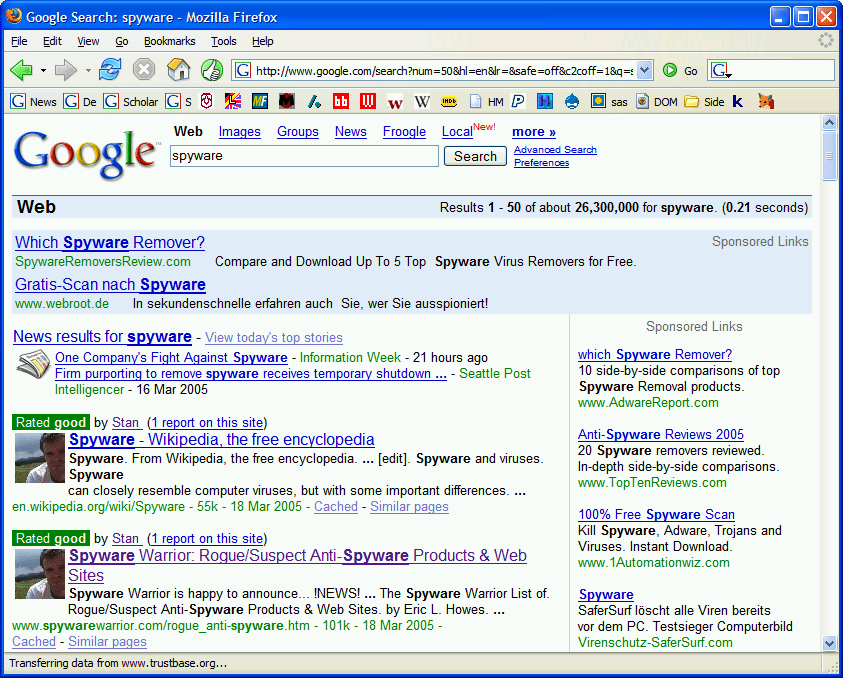Click Stan's photo beside the Wikipedia result
The width and height of the screenshot is (843, 678).
click(39, 458)
